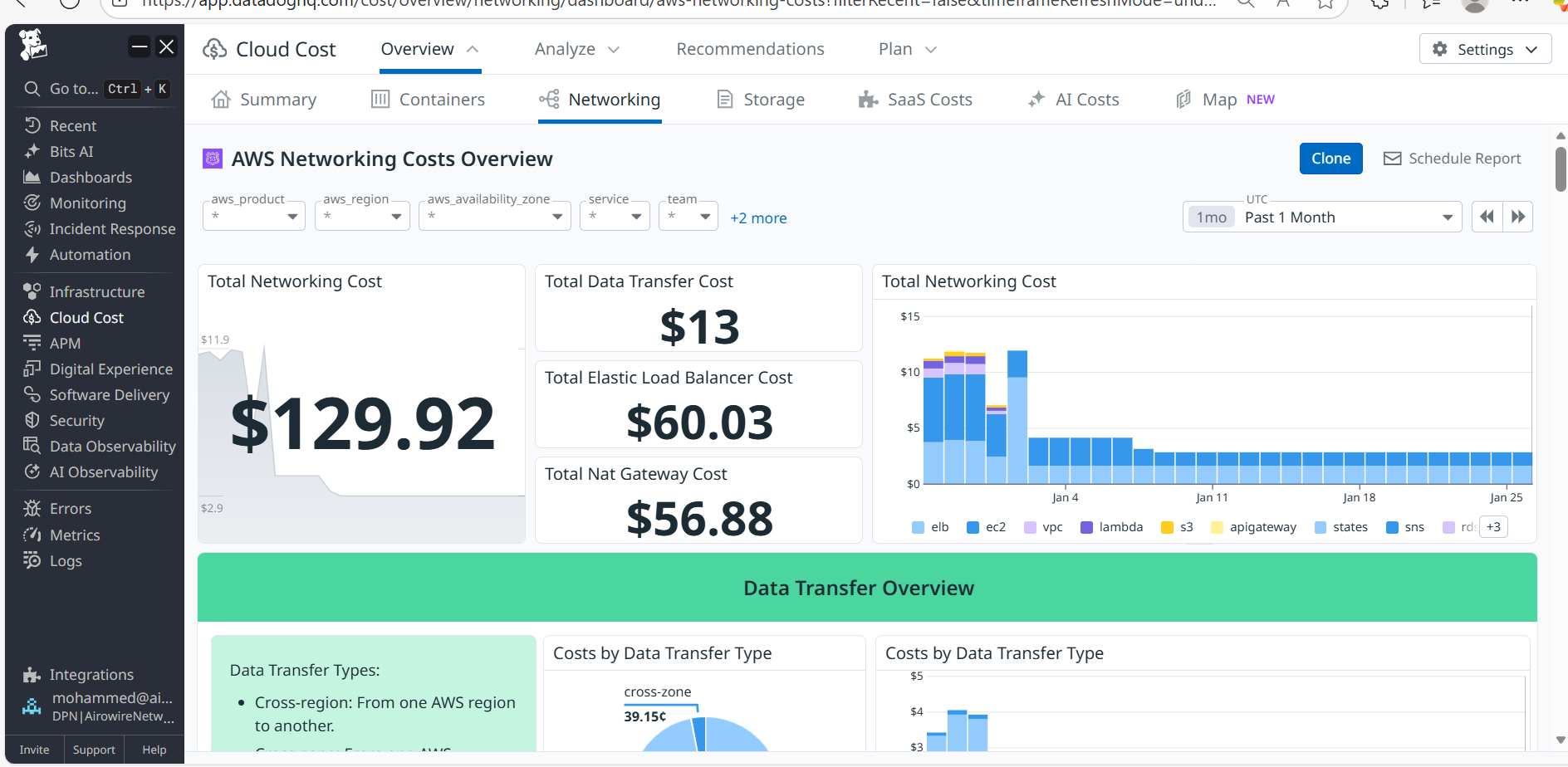Click the s3 yellow color swatch
This screenshot has width=1568, height=767.
click(x=1167, y=527)
